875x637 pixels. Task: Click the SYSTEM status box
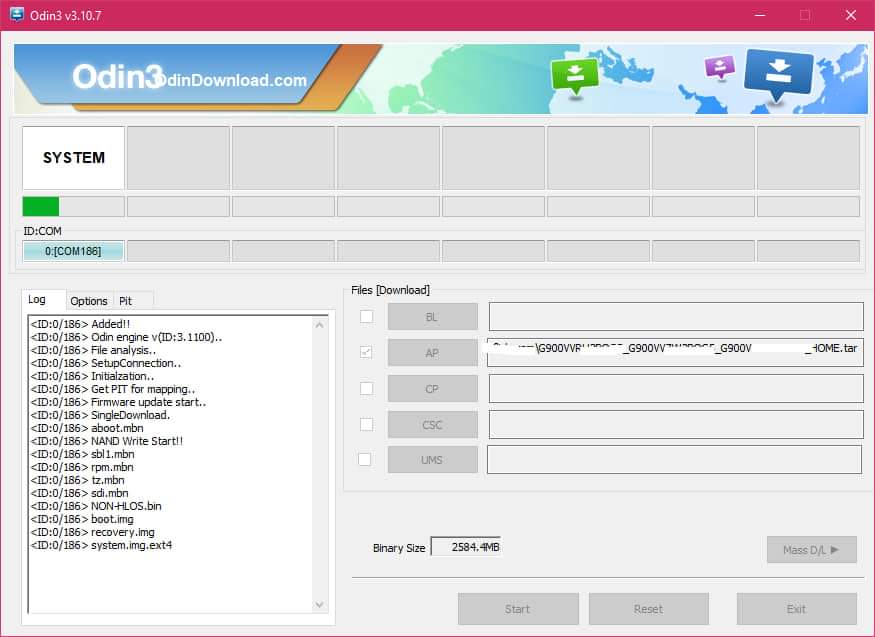[x=73, y=158]
